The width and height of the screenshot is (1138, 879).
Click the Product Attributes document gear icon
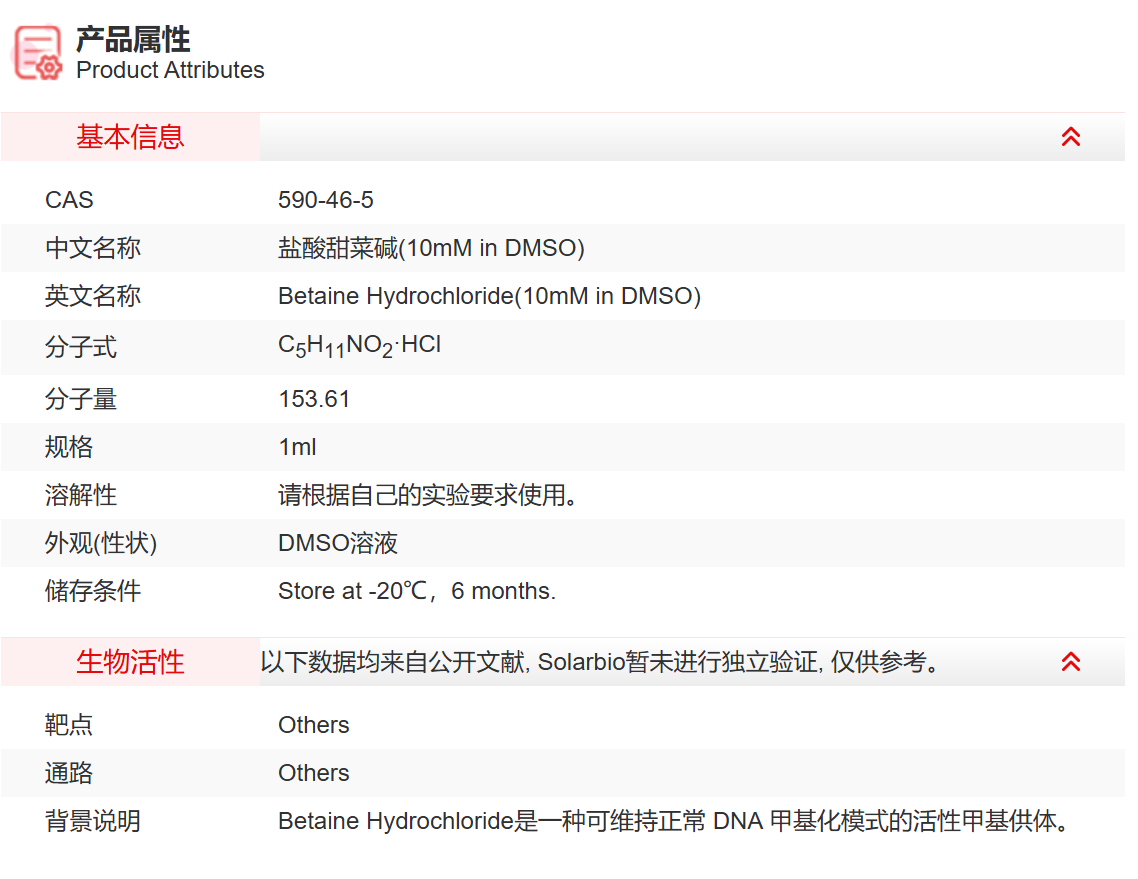point(38,52)
